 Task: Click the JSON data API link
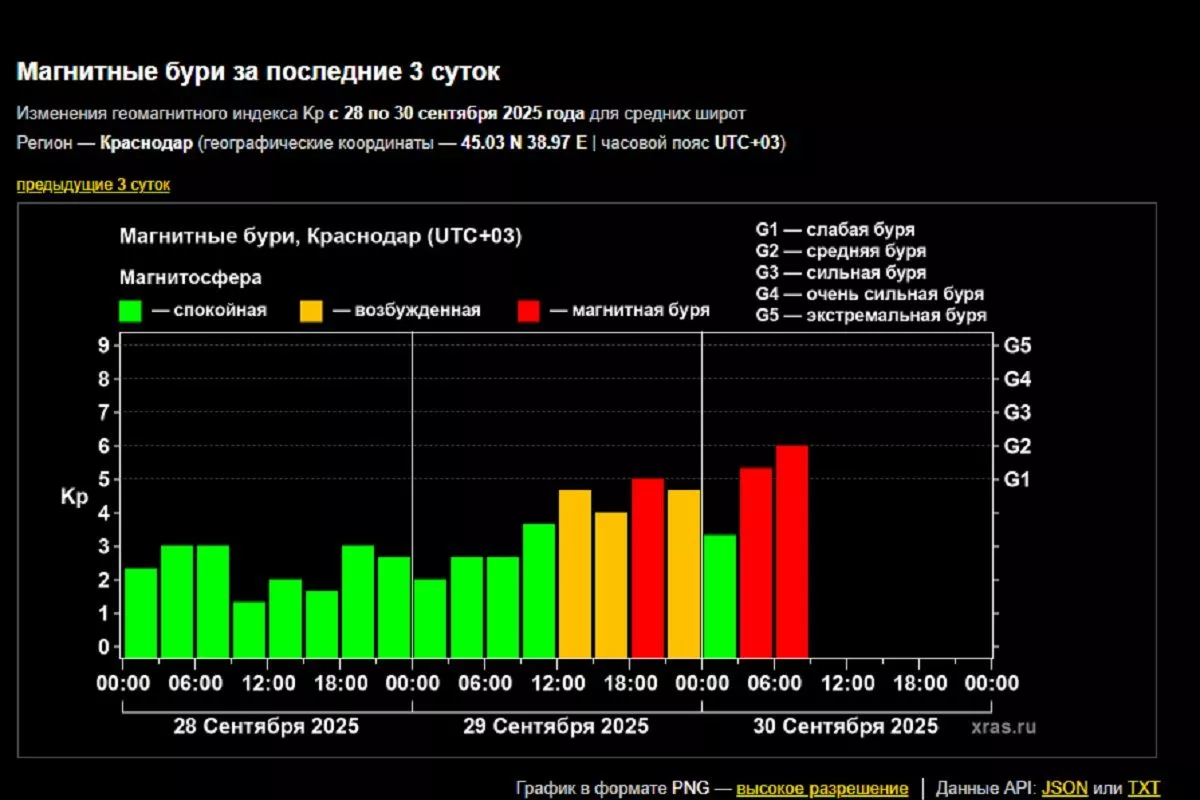1065,789
